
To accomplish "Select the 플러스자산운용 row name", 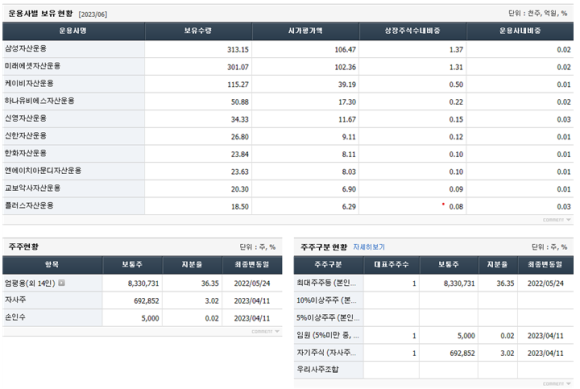I will 29,205.
